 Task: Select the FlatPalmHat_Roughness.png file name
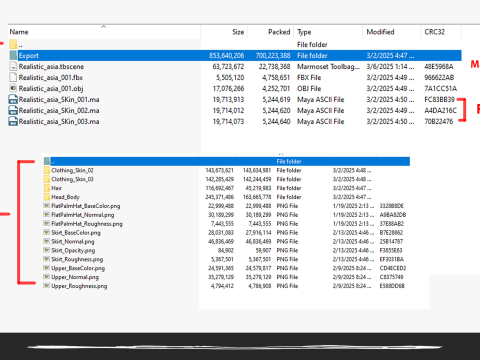click(x=87, y=224)
